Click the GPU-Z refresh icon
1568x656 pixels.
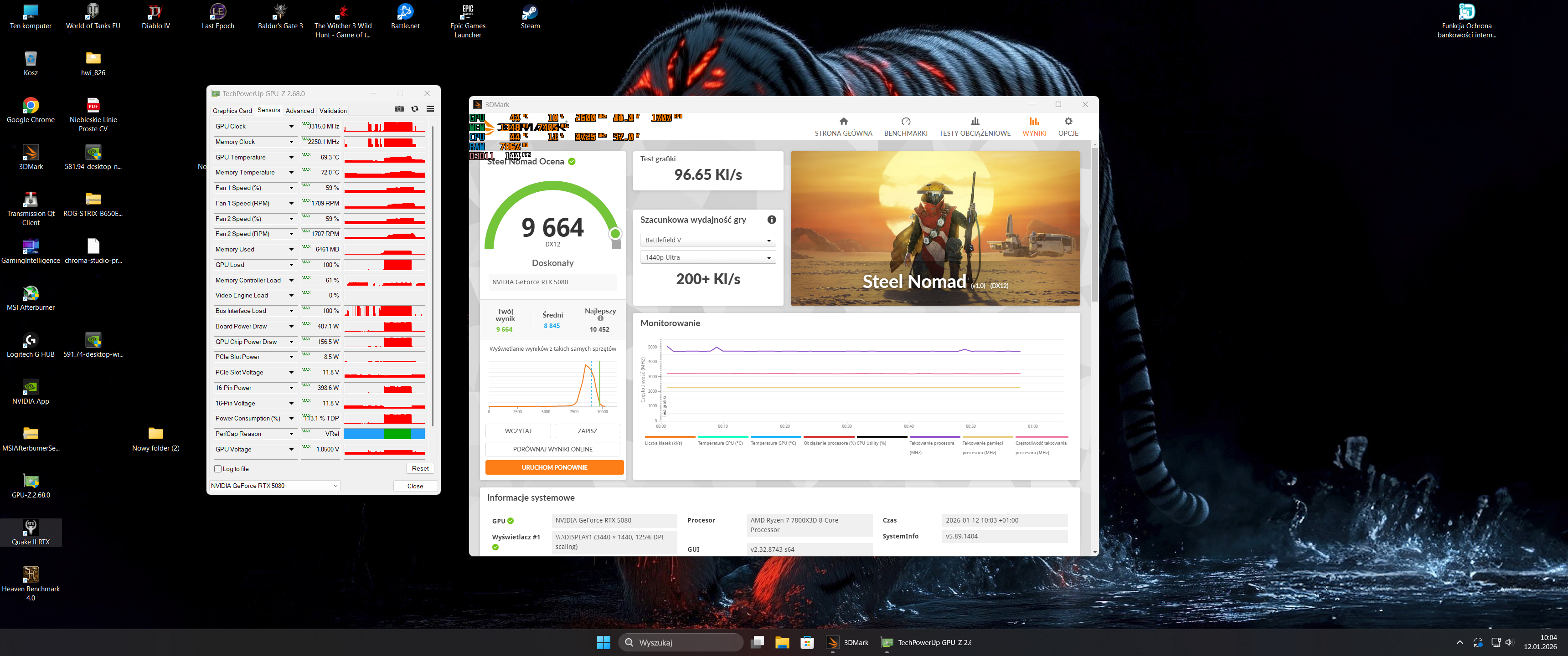[x=414, y=109]
